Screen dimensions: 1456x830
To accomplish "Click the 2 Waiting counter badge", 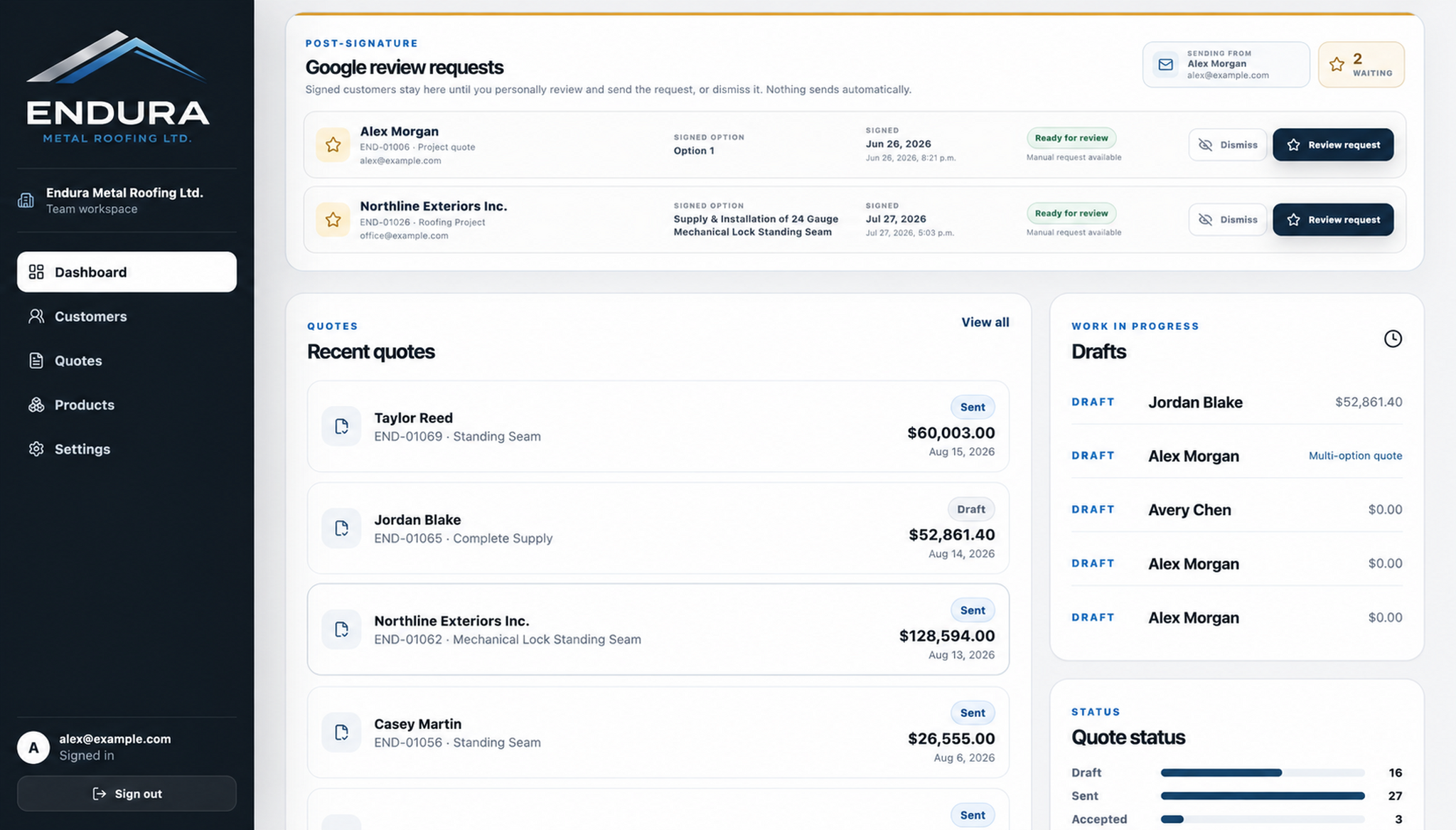I will coord(1361,65).
